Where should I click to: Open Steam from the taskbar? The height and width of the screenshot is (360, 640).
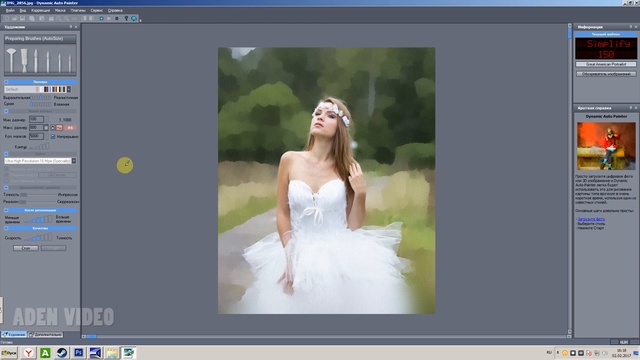62,353
